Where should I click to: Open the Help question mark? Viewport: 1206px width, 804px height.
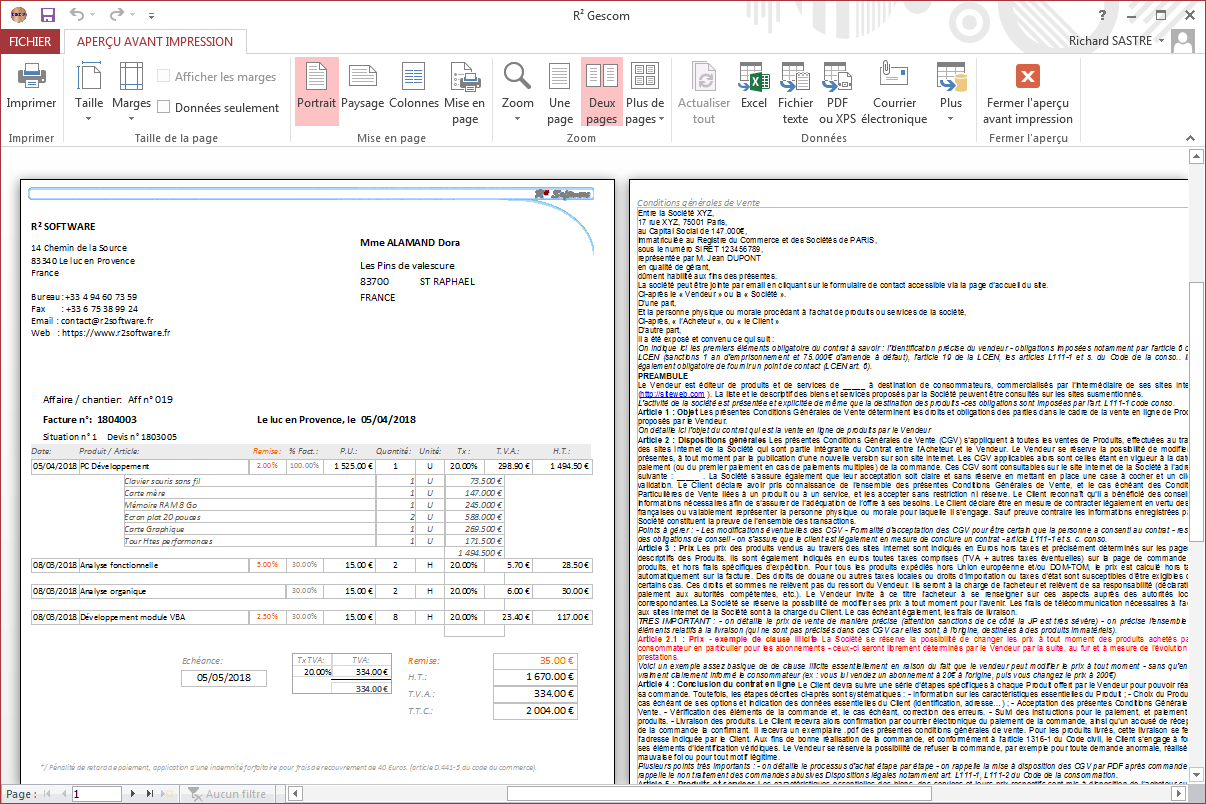1101,15
